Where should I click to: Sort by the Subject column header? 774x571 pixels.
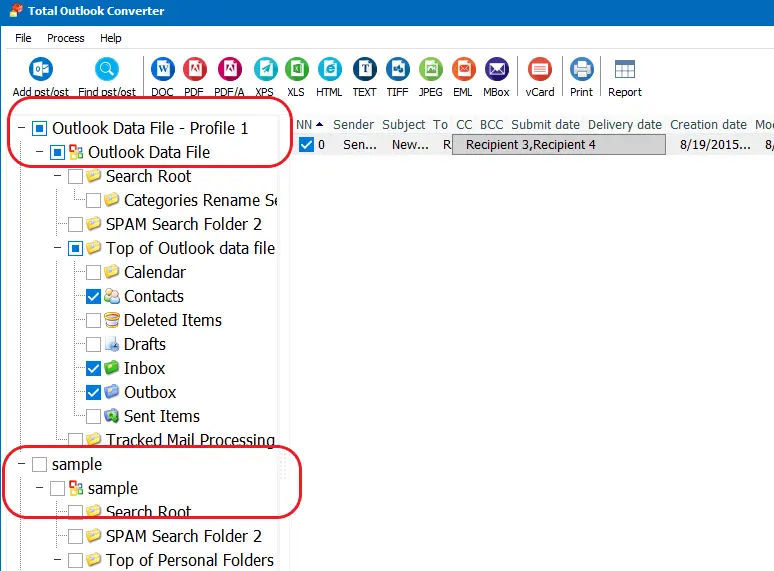(x=403, y=125)
